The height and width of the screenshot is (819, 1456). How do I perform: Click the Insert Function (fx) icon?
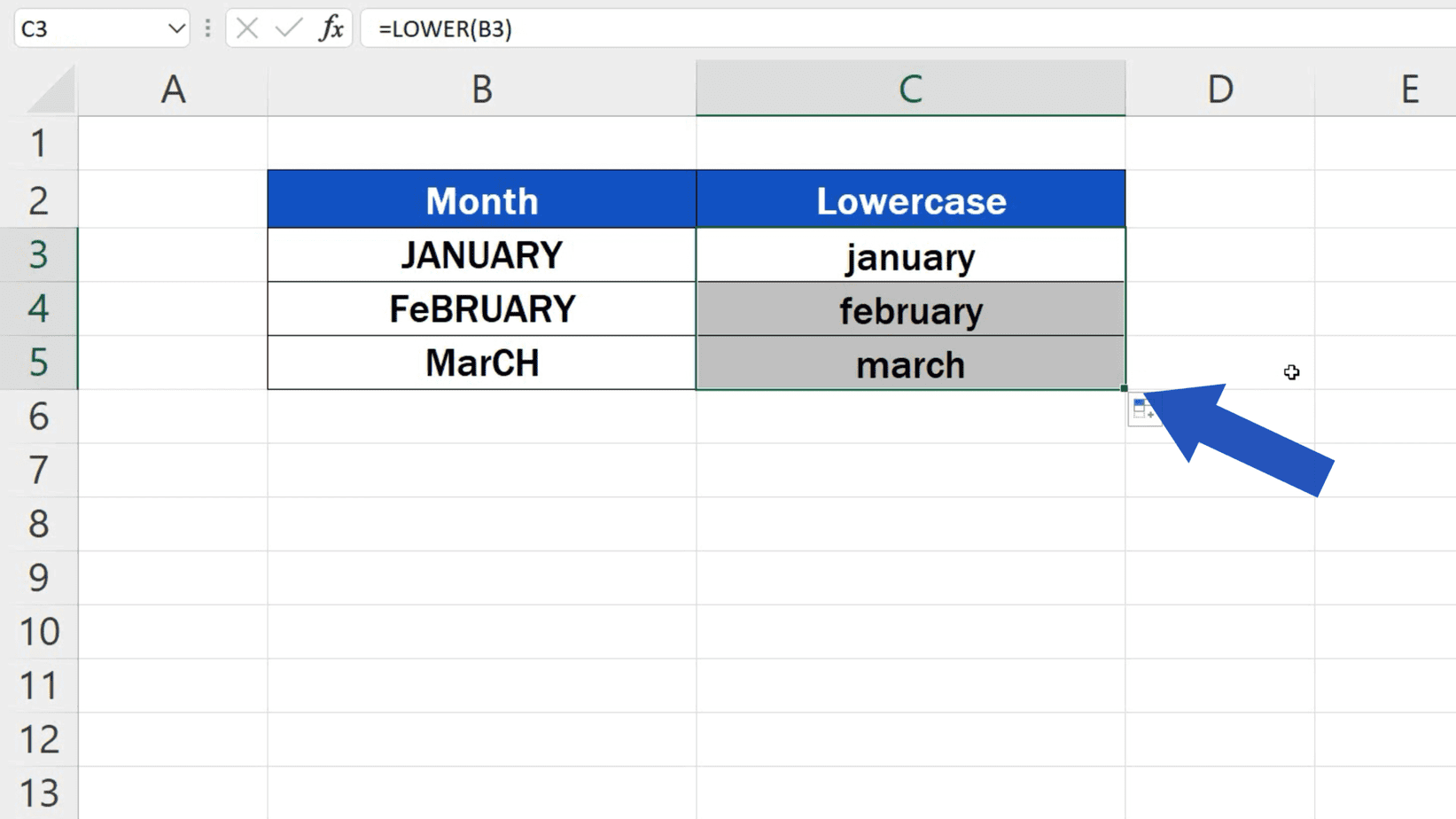pyautogui.click(x=331, y=27)
